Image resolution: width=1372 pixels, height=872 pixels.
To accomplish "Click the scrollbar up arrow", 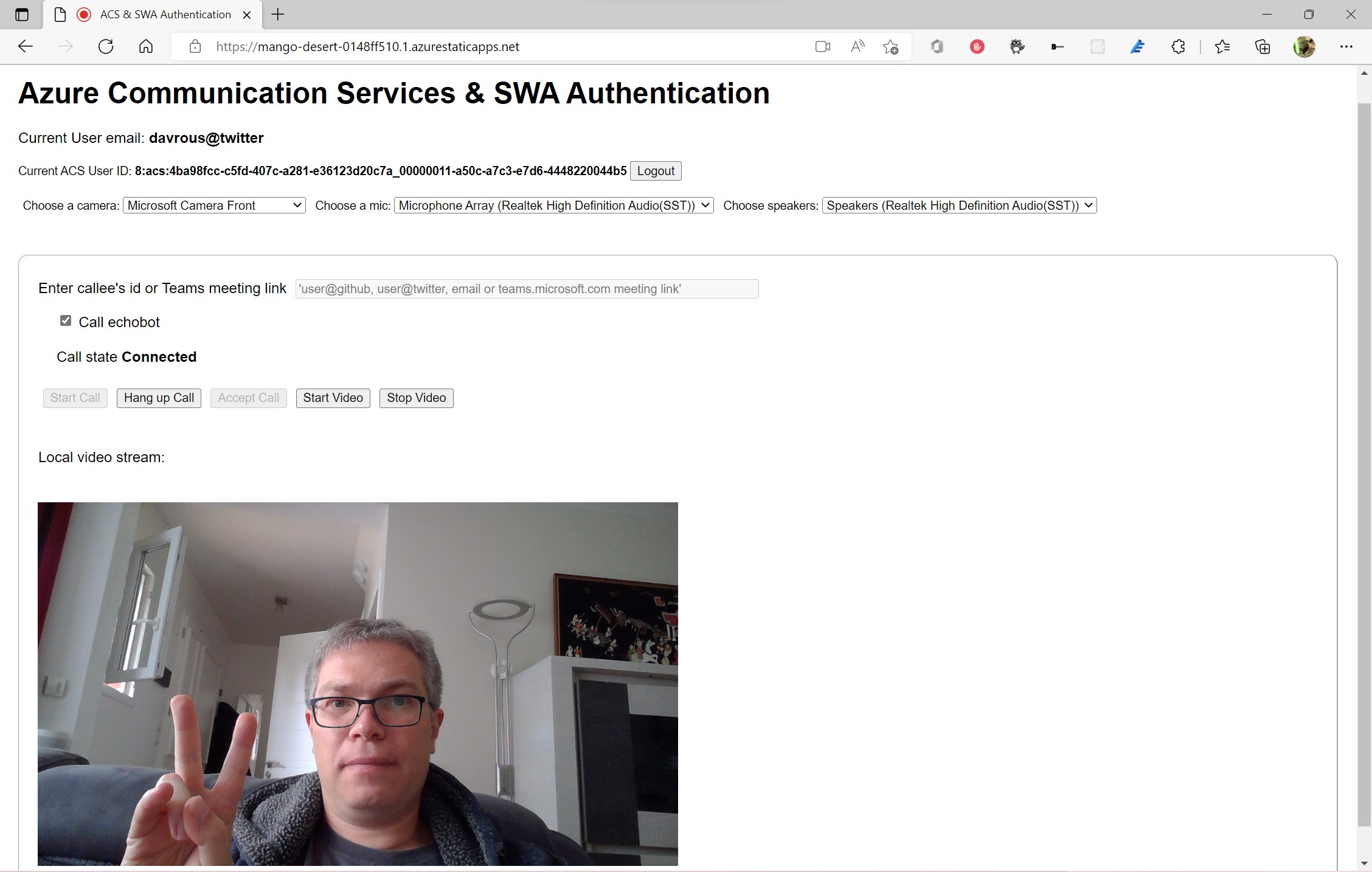I will pyautogui.click(x=1364, y=73).
